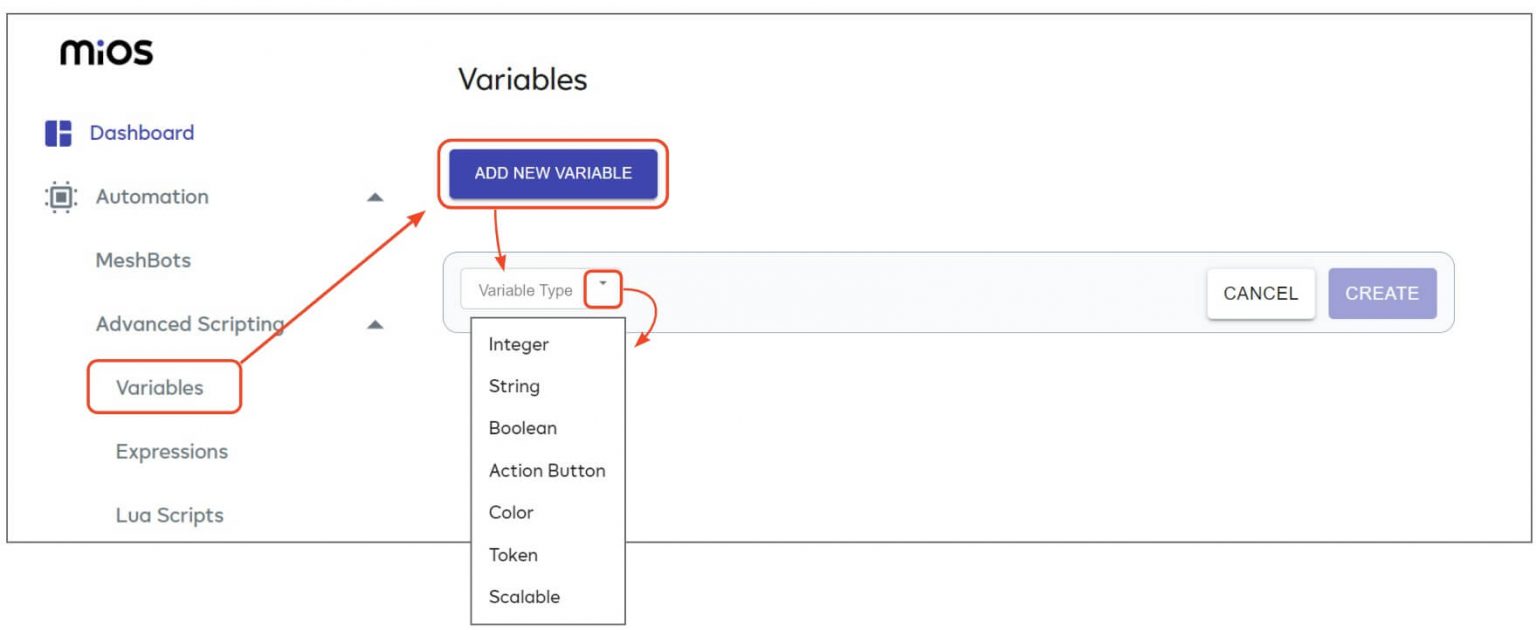
Task: Open the Expressions section
Action: point(170,451)
